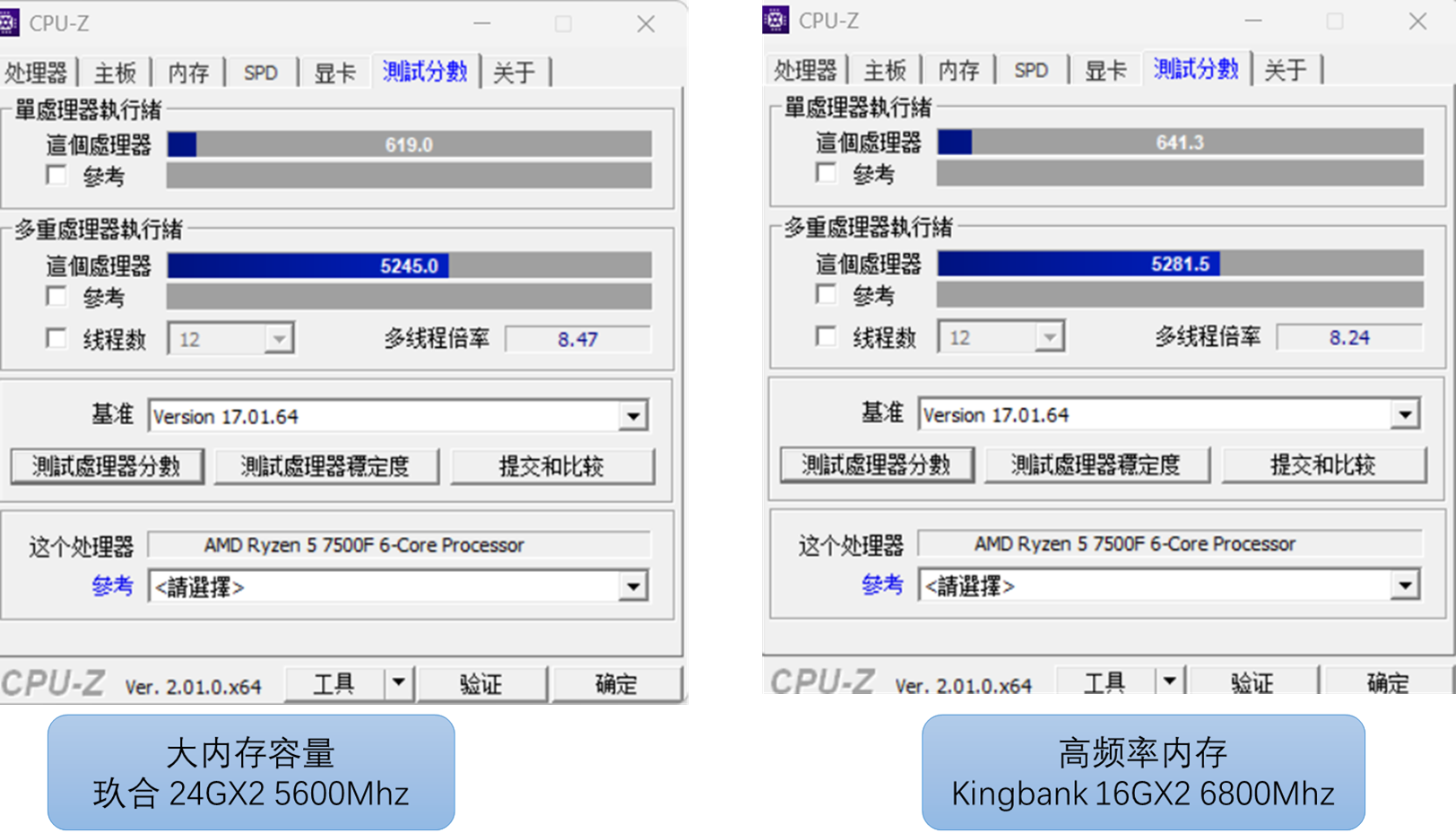Click 提交和比较 button in left window
The width and height of the screenshot is (1456, 833).
pos(551,466)
